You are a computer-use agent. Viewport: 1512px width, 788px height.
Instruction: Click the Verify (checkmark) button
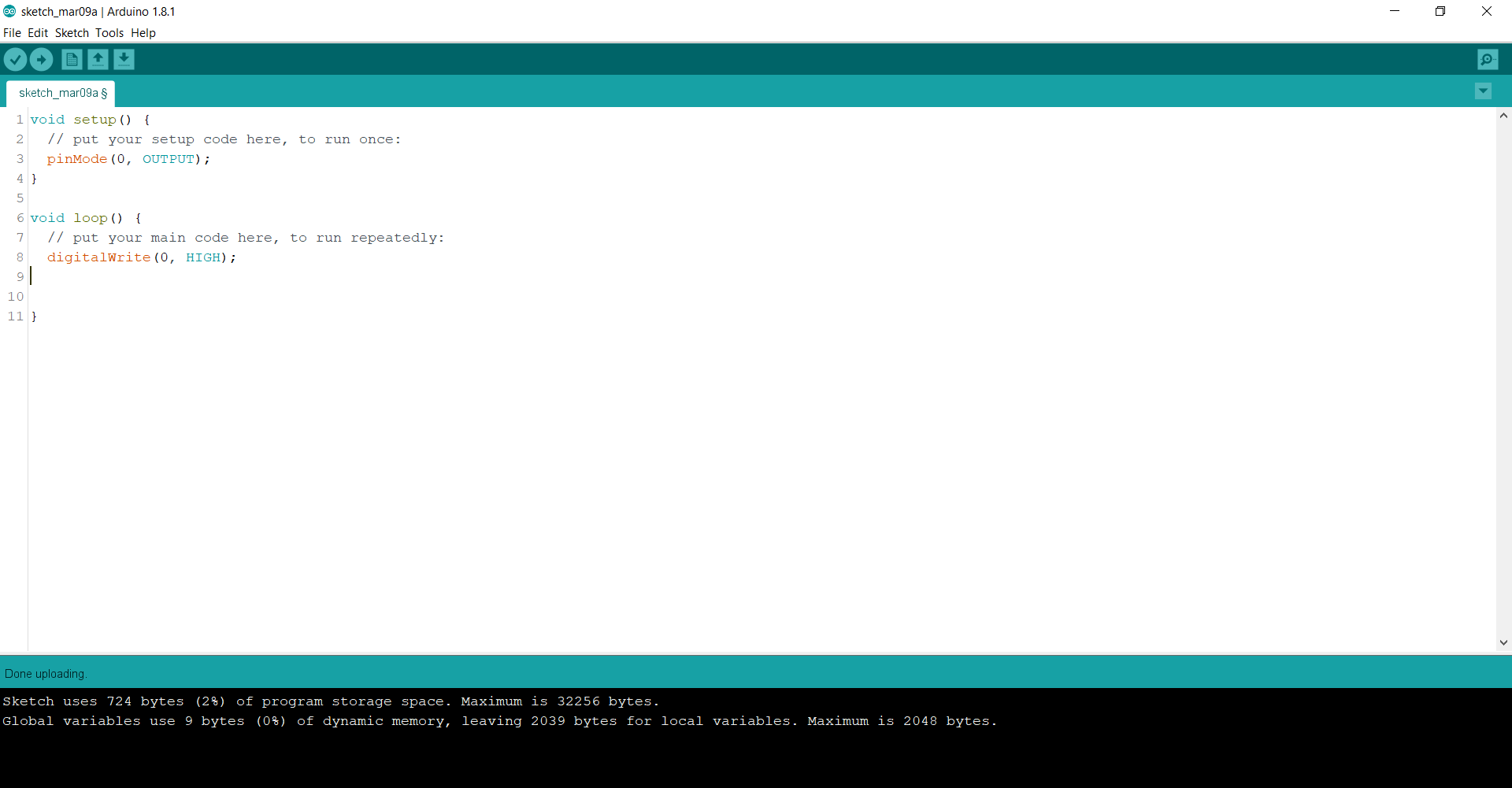point(15,59)
